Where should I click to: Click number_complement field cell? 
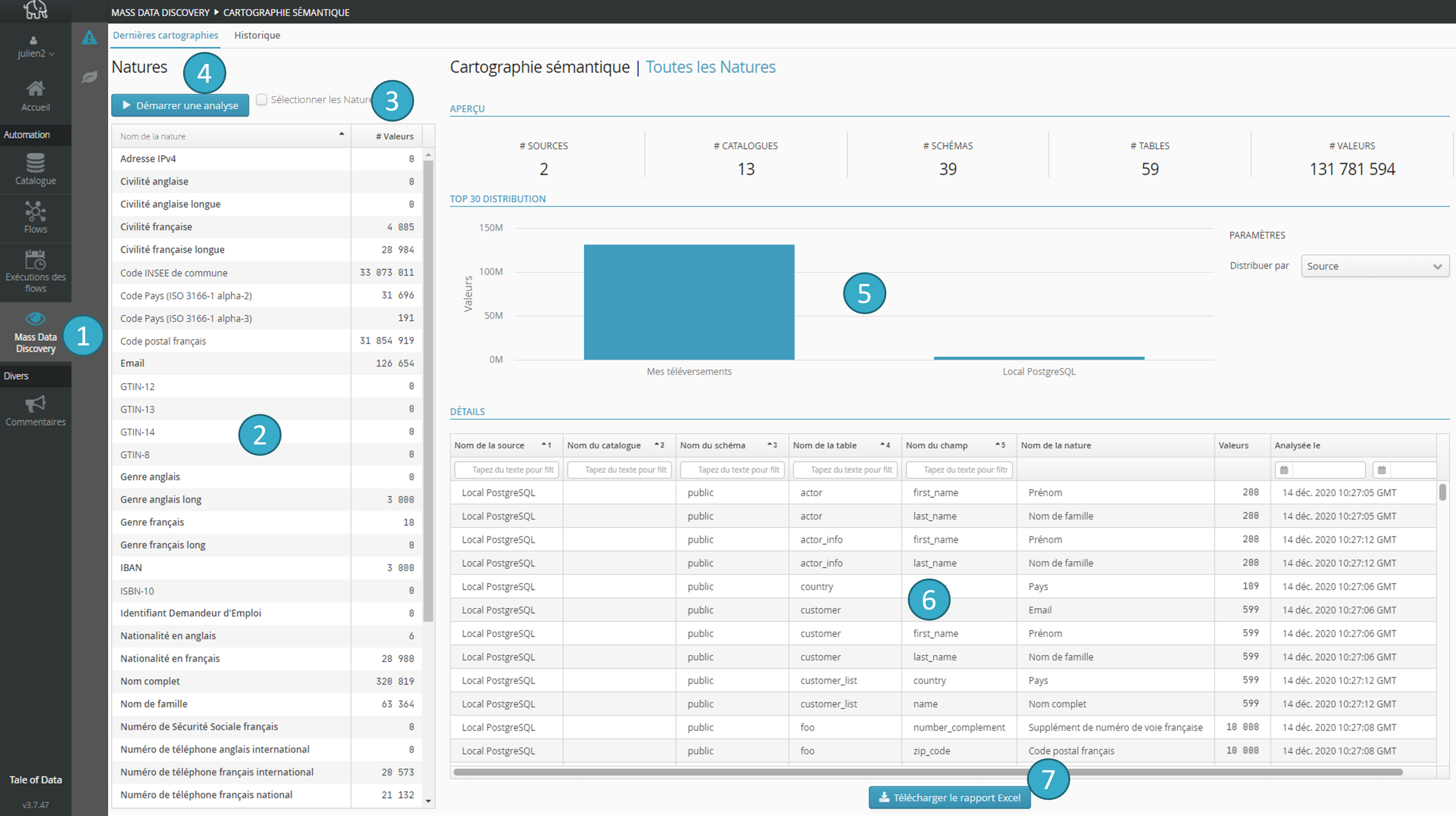pyautogui.click(x=959, y=727)
